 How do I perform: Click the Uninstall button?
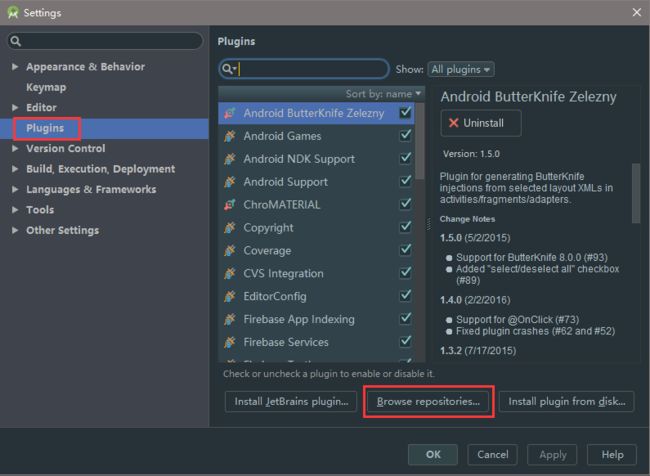pos(481,123)
